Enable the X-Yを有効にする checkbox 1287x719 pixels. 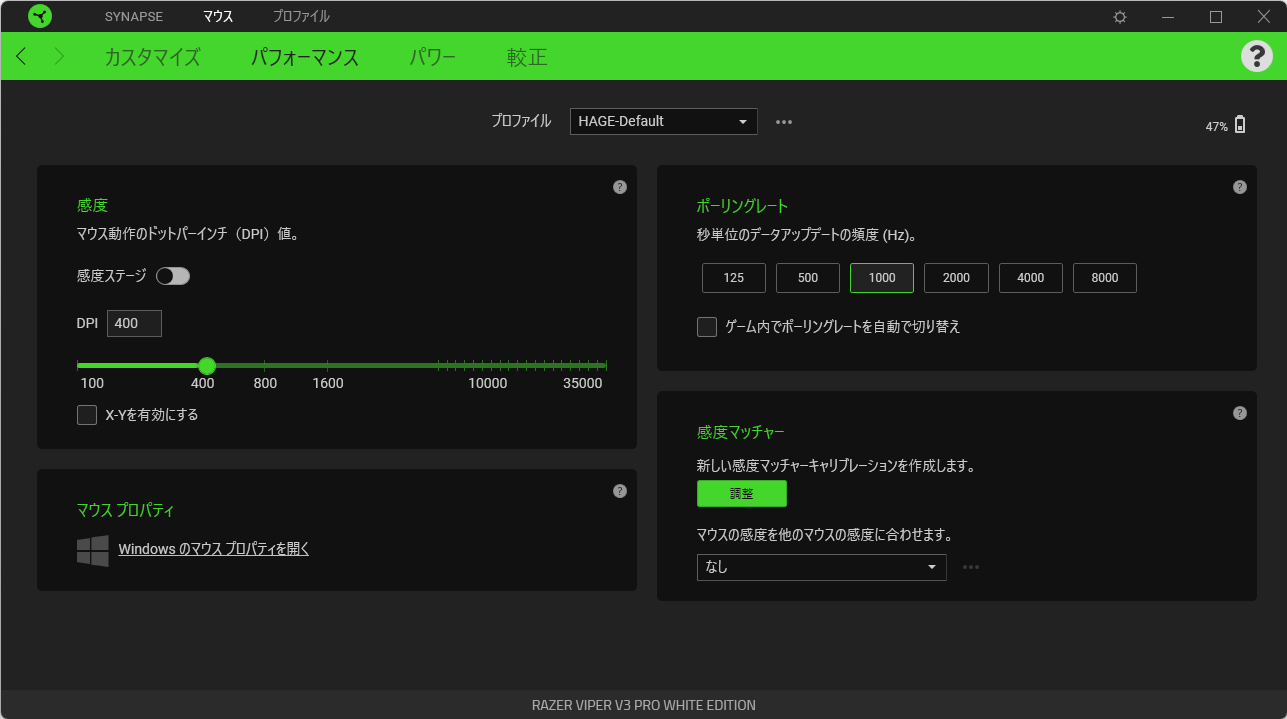pyautogui.click(x=87, y=415)
